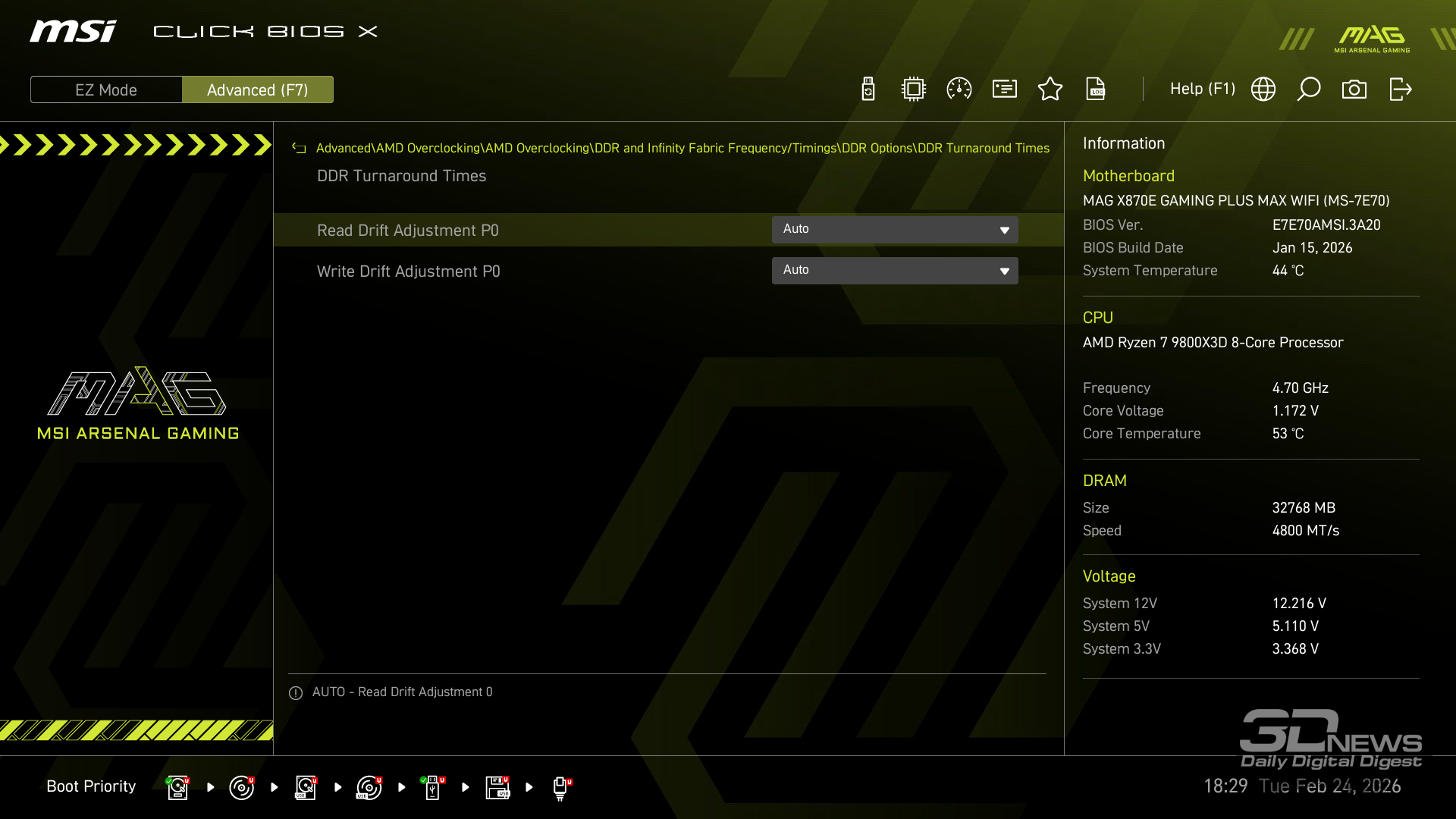Viewport: 1456px width, 819px height.
Task: Switch to EZ Mode tab
Action: point(106,89)
